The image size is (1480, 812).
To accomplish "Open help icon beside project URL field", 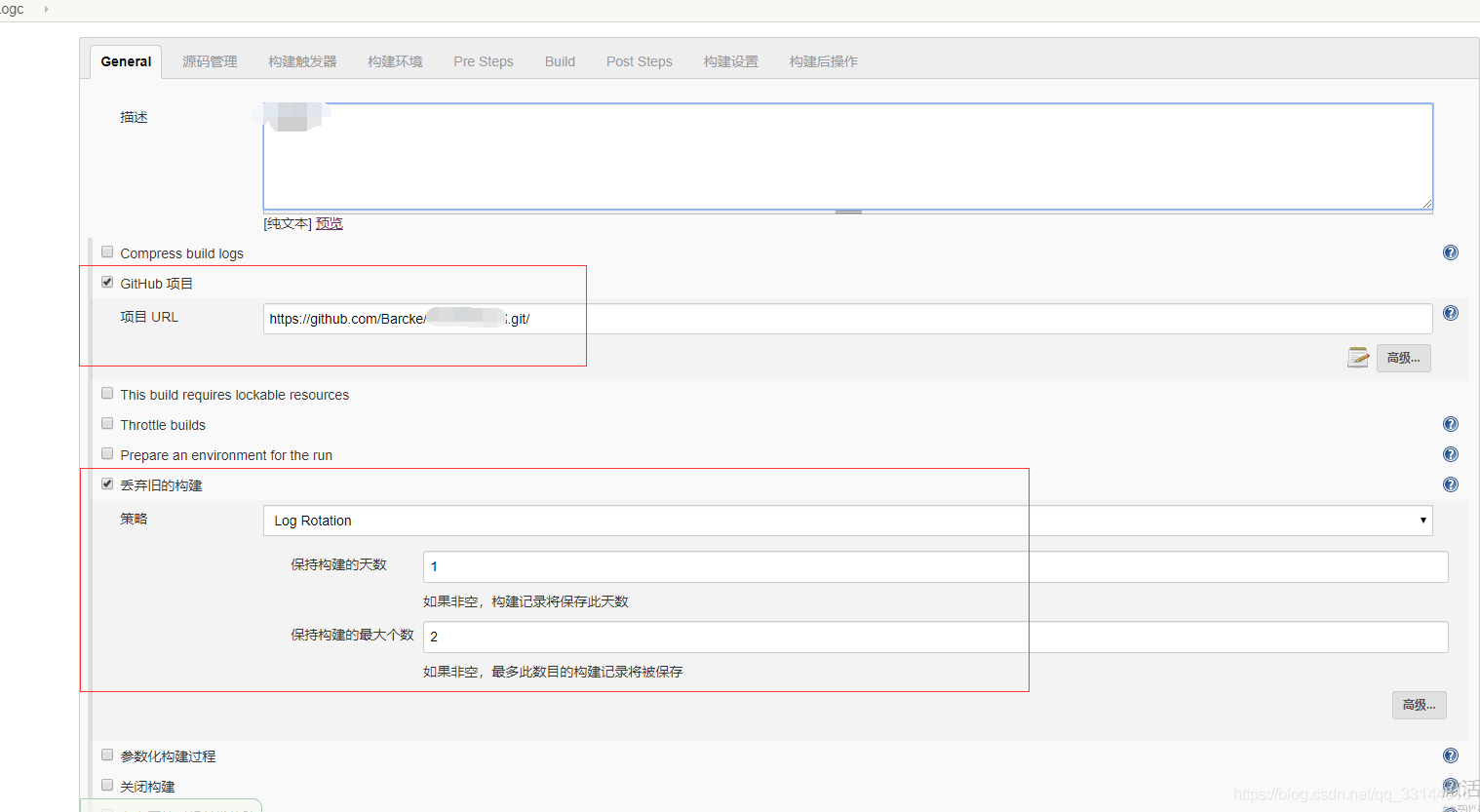I will click(1451, 313).
